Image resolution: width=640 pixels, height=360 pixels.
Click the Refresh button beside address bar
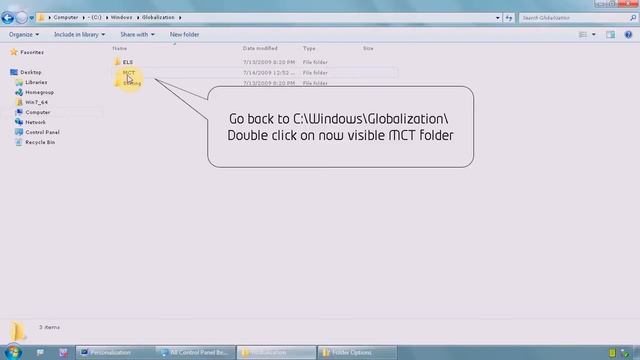508,18
